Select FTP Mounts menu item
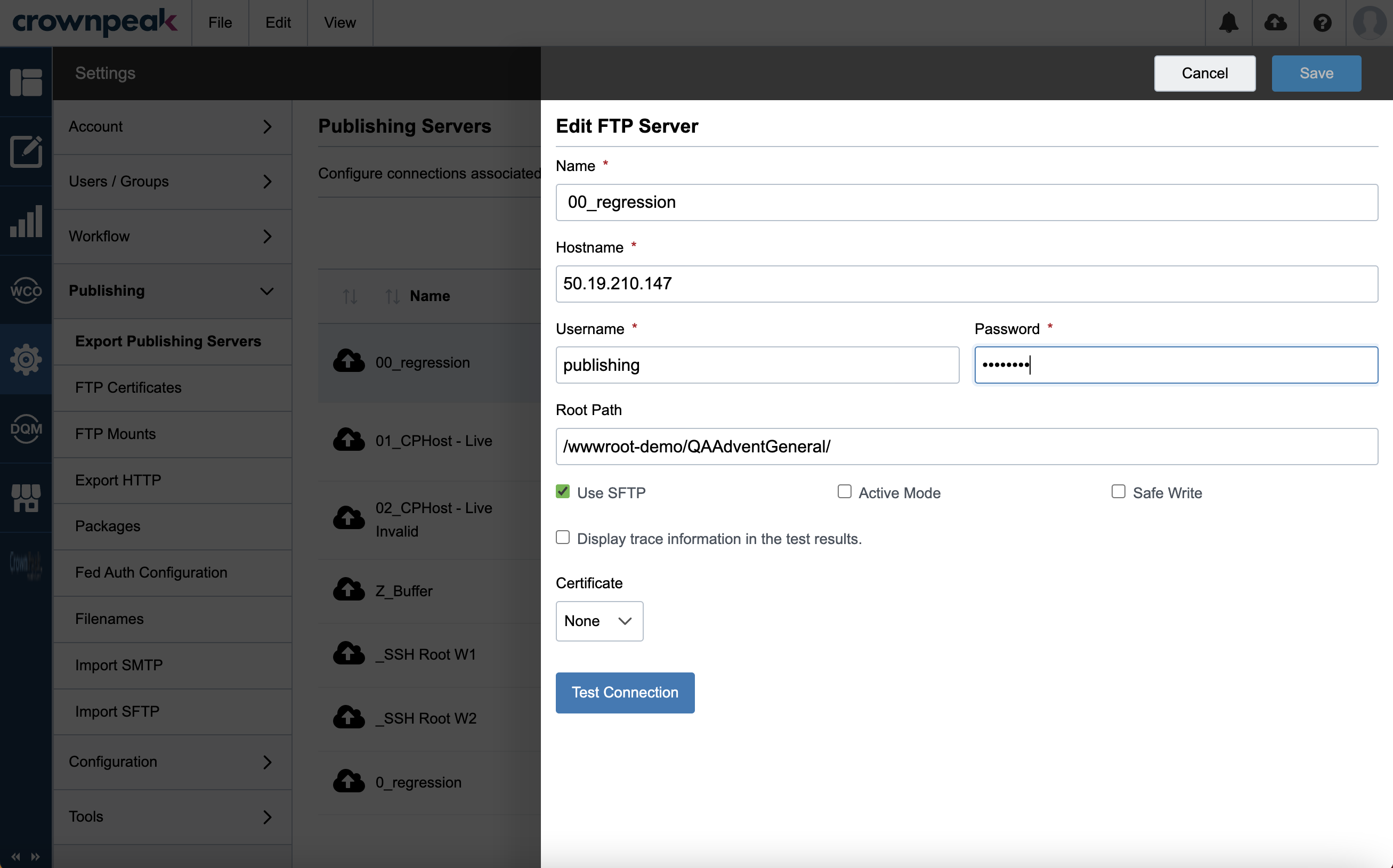The image size is (1393, 868). pyautogui.click(x=172, y=434)
